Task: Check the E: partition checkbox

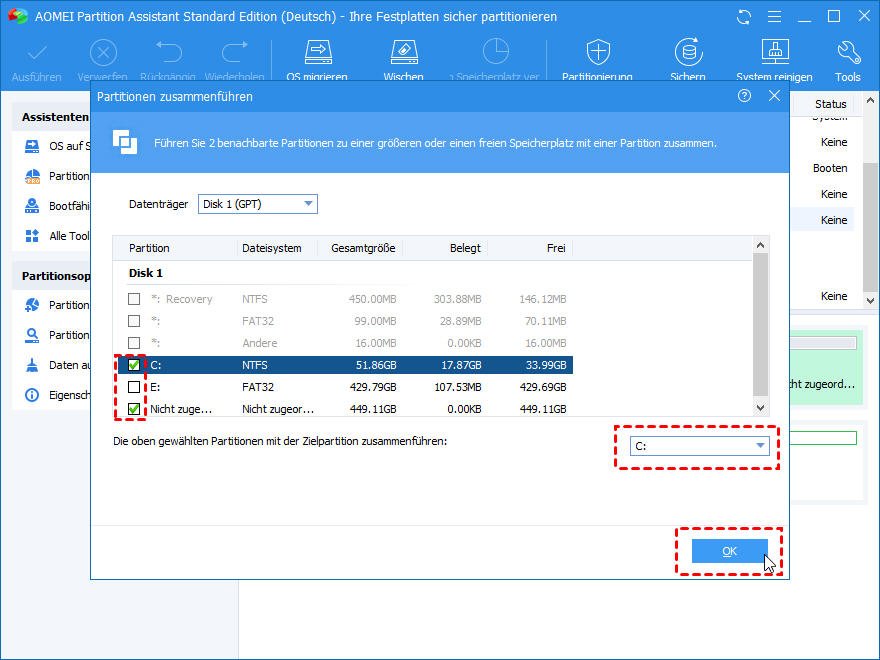Action: (134, 387)
